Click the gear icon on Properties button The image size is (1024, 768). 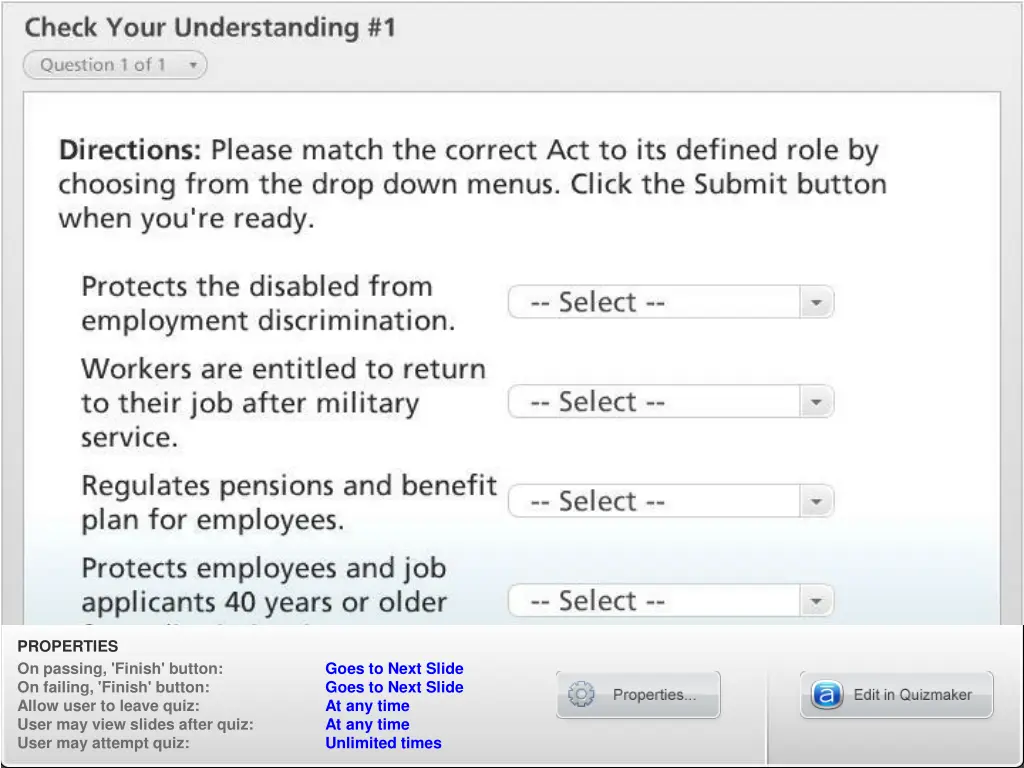[x=581, y=694]
